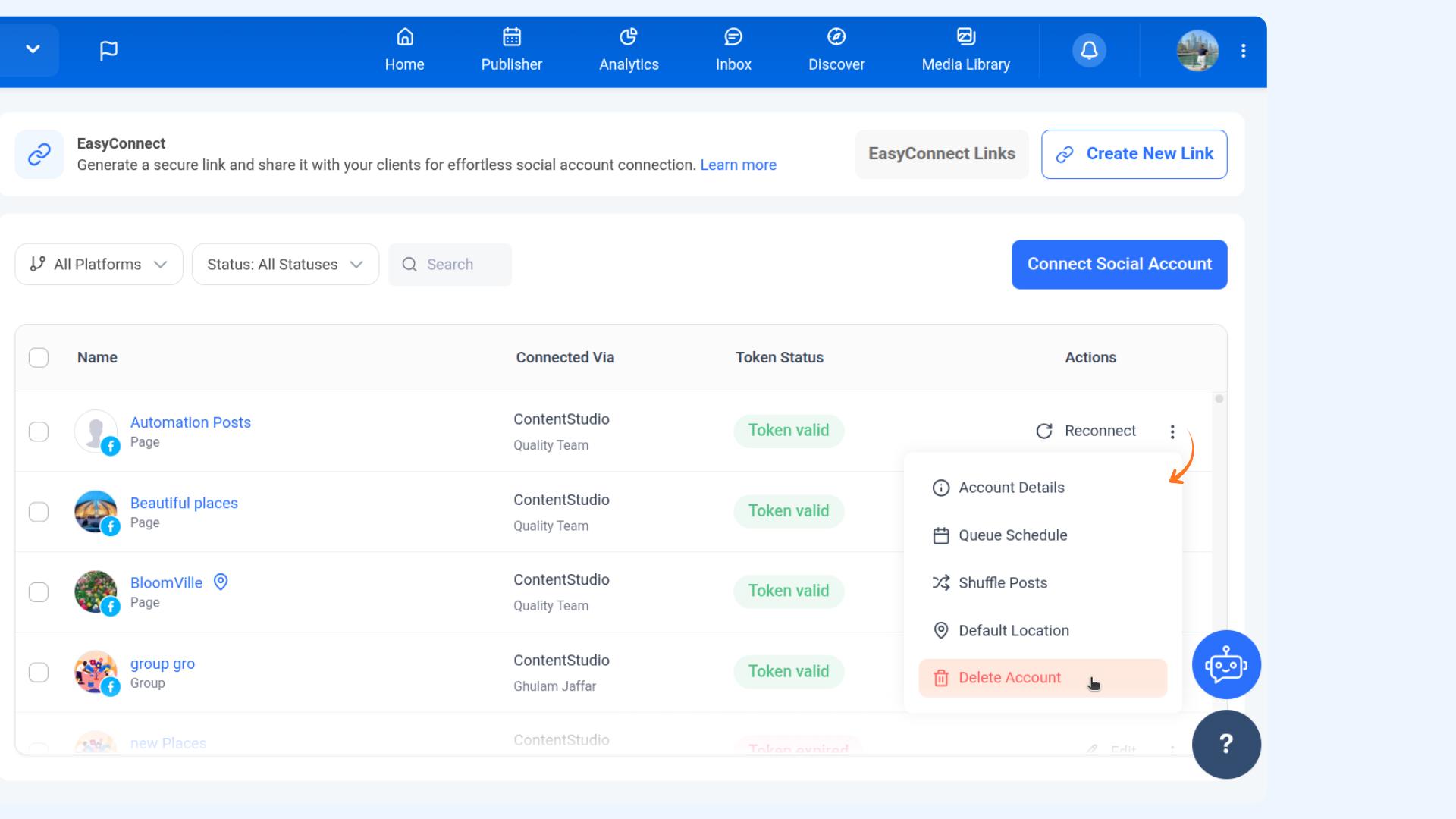This screenshot has width=1456, height=819.
Task: Click the user profile avatar
Action: (x=1197, y=51)
